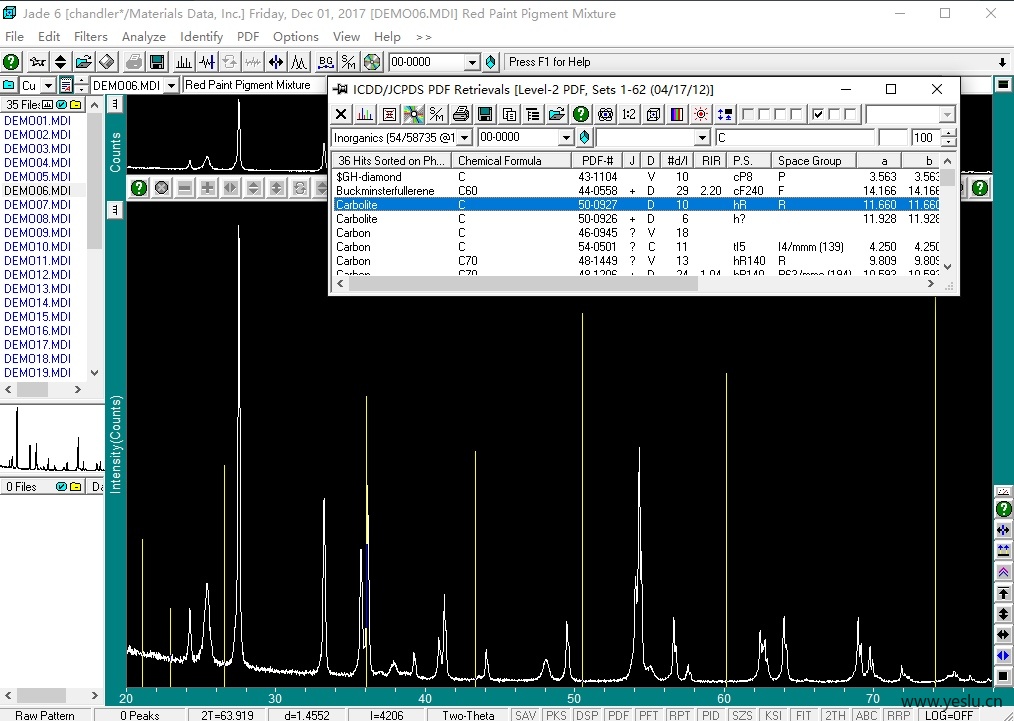The image size is (1014, 721).
Task: Click the hits list vertical scrollbar down arrow
Action: coord(947,266)
